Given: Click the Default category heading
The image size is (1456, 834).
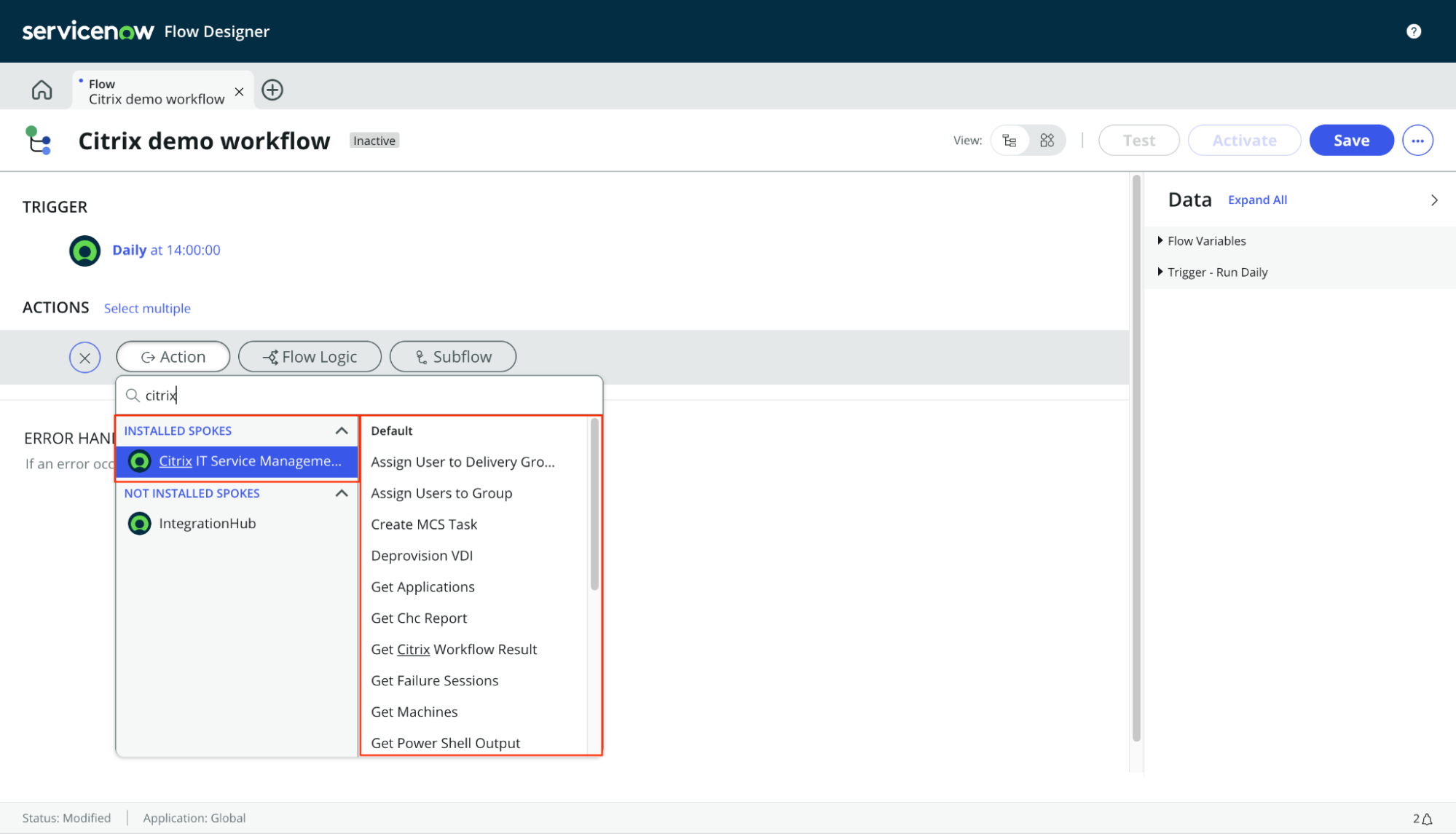Looking at the screenshot, I should pos(392,430).
